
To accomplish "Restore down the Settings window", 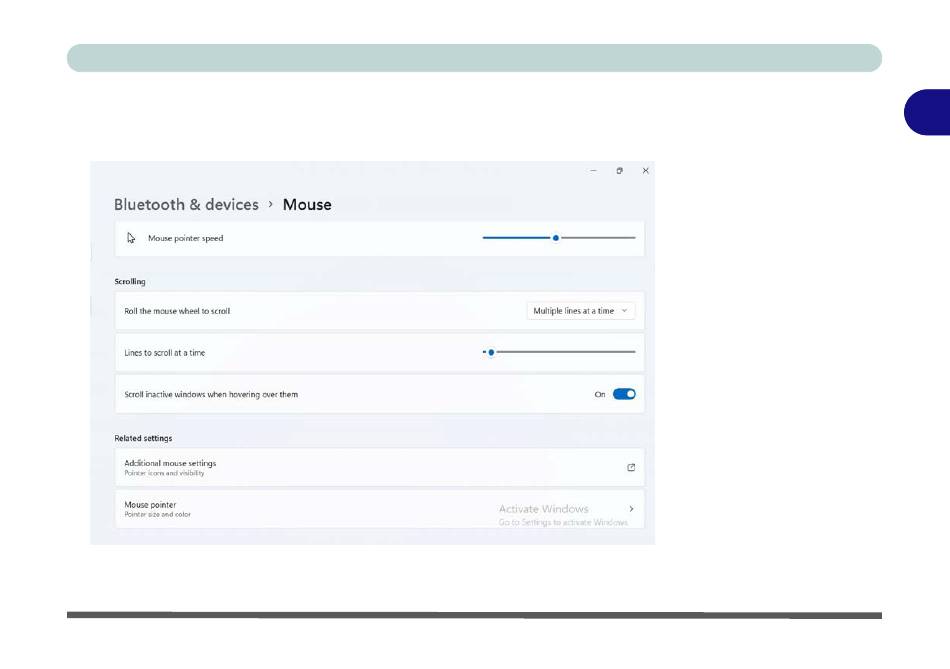I will [620, 171].
